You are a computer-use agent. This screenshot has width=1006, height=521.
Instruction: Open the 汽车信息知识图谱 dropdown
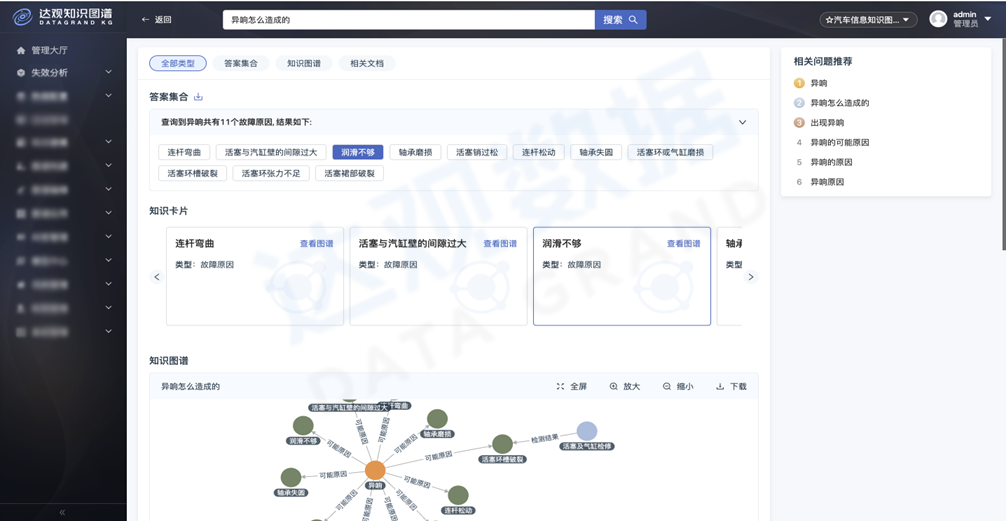pos(868,20)
